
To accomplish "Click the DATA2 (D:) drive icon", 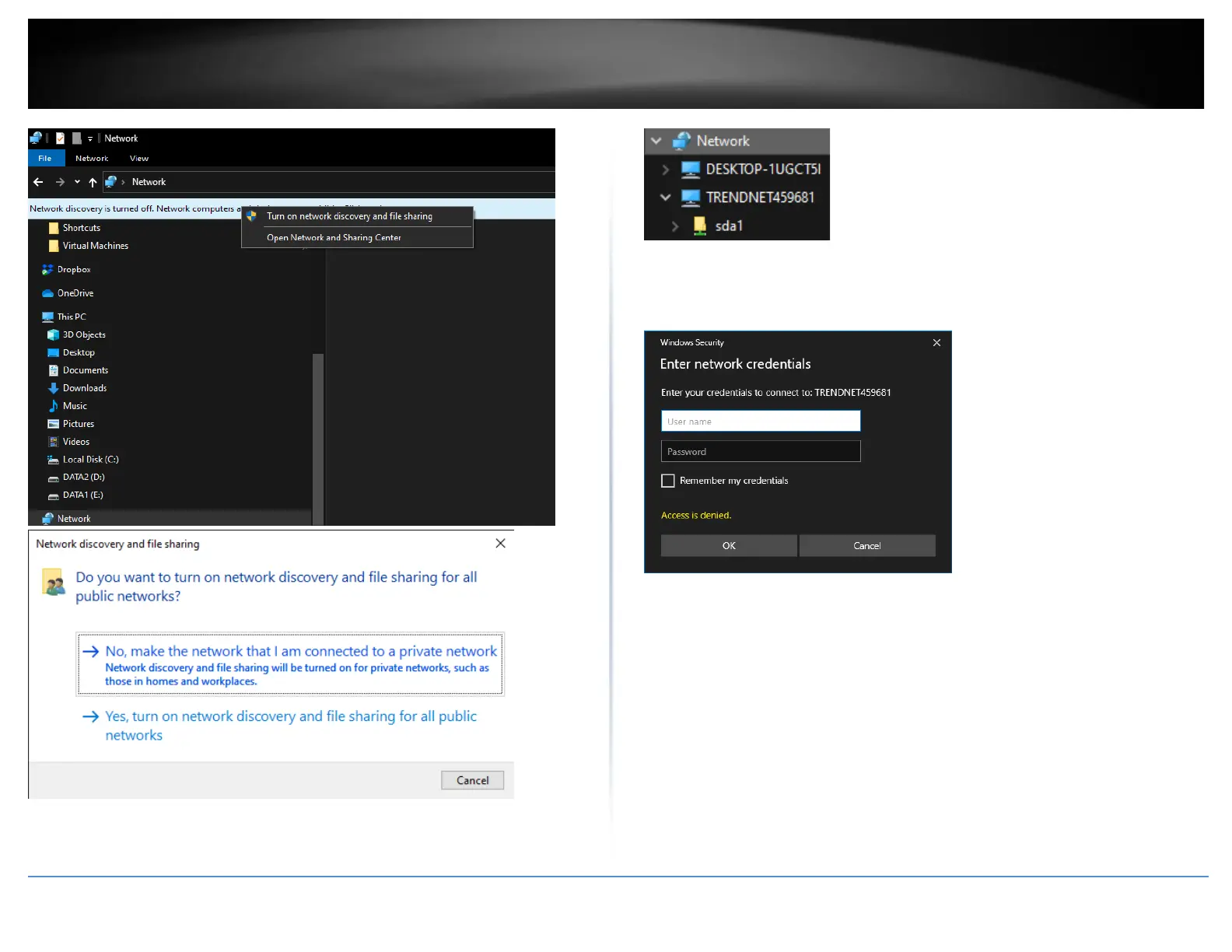I will coord(54,478).
